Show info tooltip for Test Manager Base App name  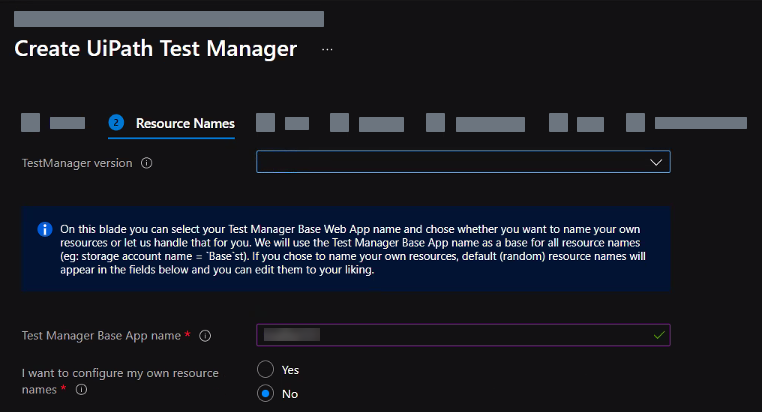click(205, 336)
